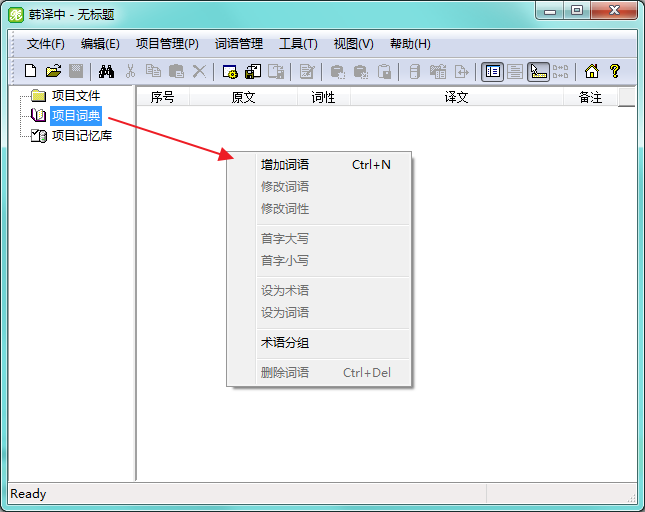Click the grayed alignment pairs icon
This screenshot has width=645, height=512.
[560, 72]
